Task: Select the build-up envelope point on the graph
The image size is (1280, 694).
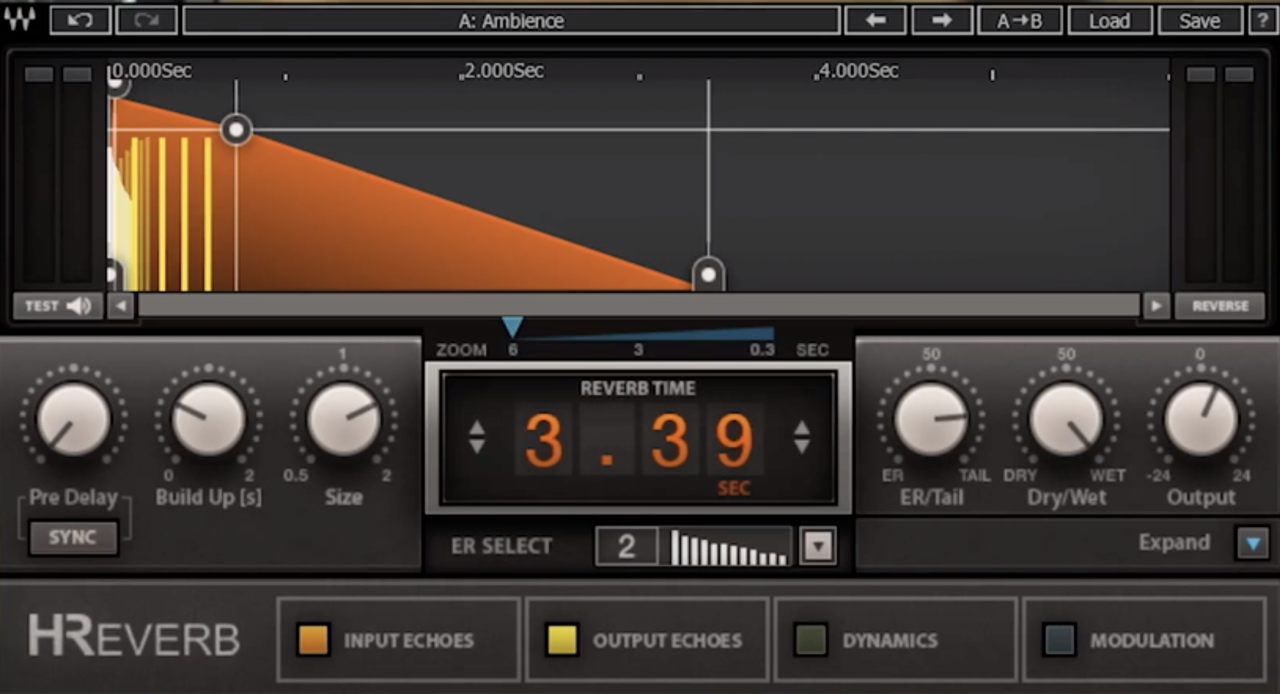Action: [x=236, y=129]
